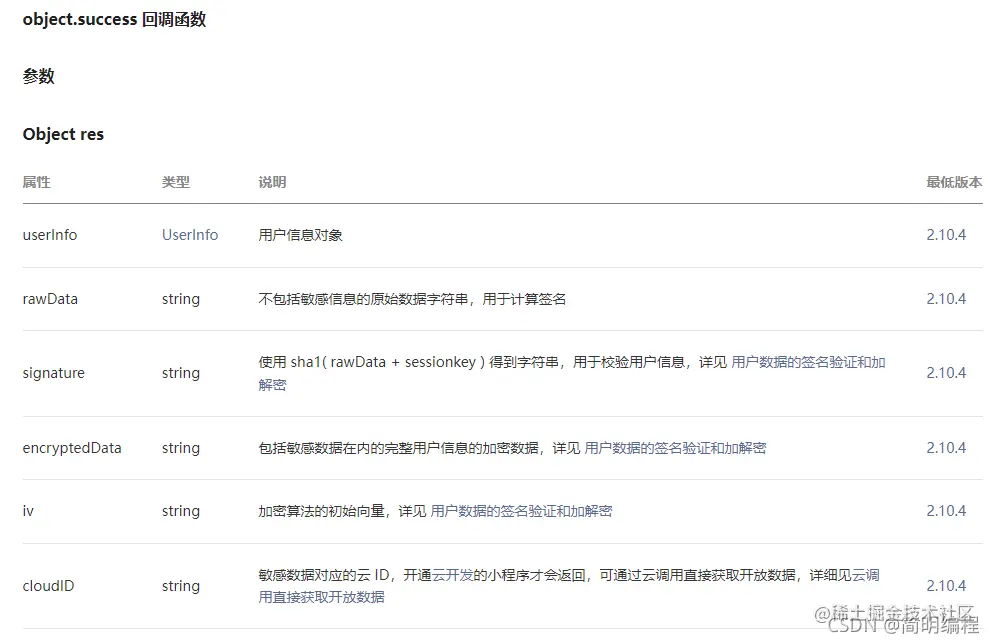Image resolution: width=994 pixels, height=643 pixels.
Task: Open the UserInfo type documentation link
Action: [189, 235]
